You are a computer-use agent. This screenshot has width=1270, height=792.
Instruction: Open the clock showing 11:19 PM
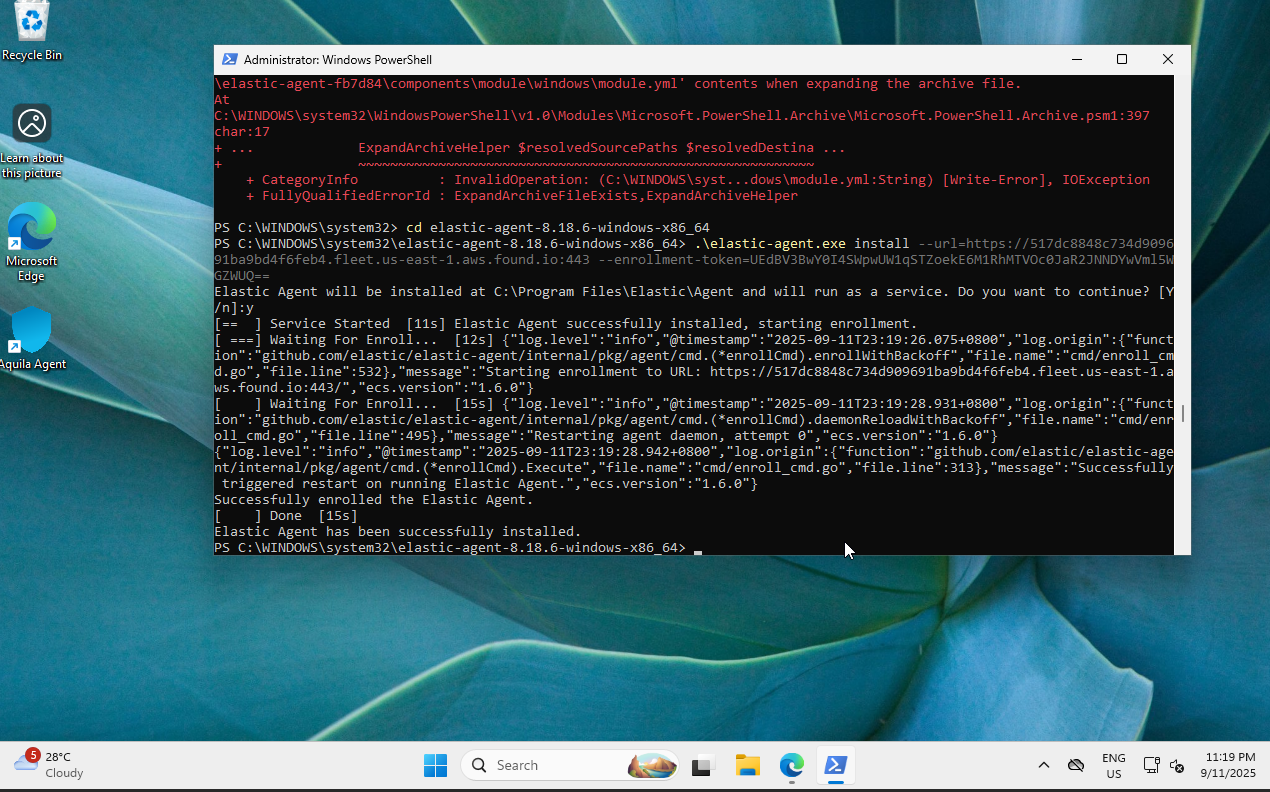[x=1229, y=765]
